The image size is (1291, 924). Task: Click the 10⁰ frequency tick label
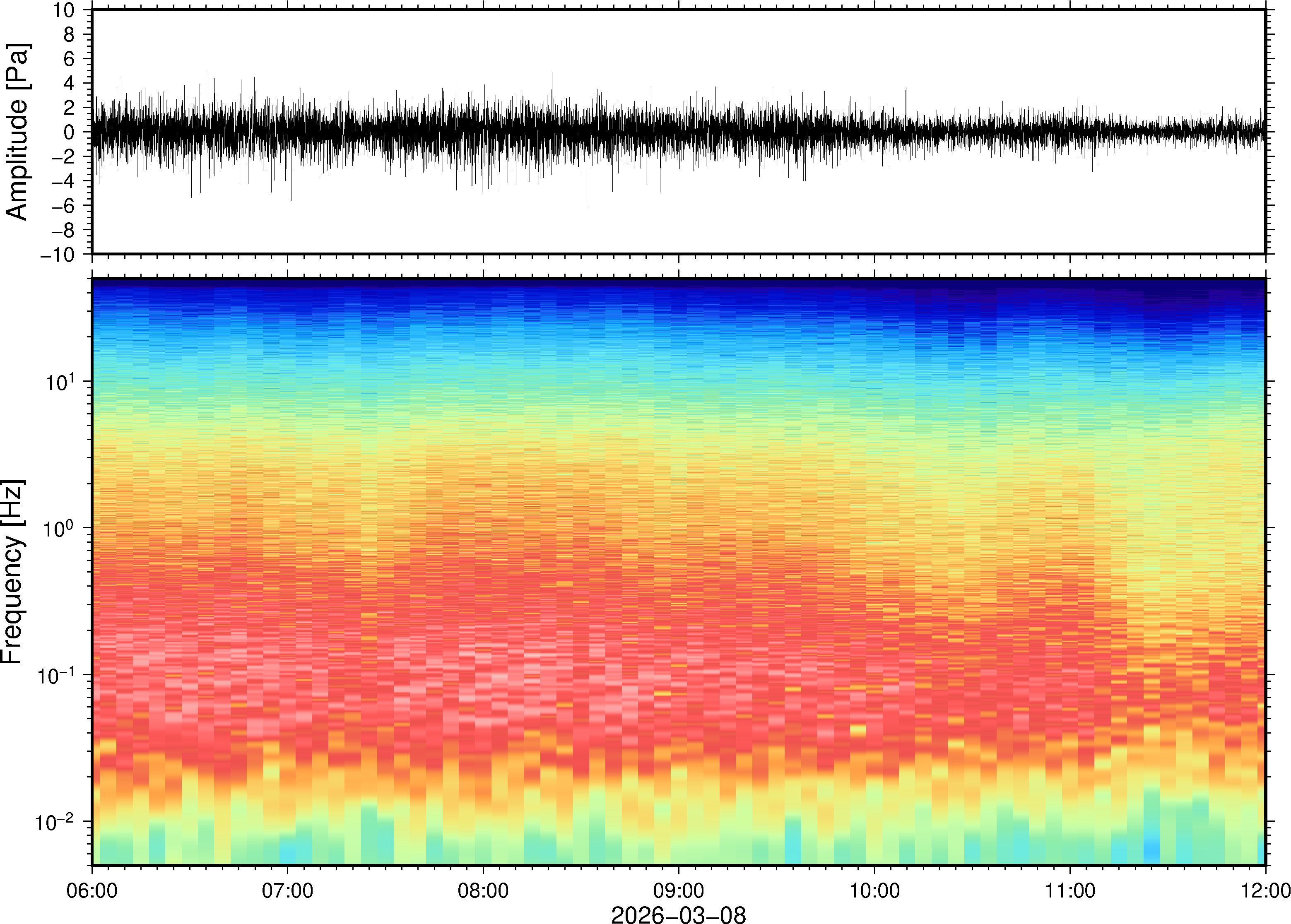click(x=59, y=529)
